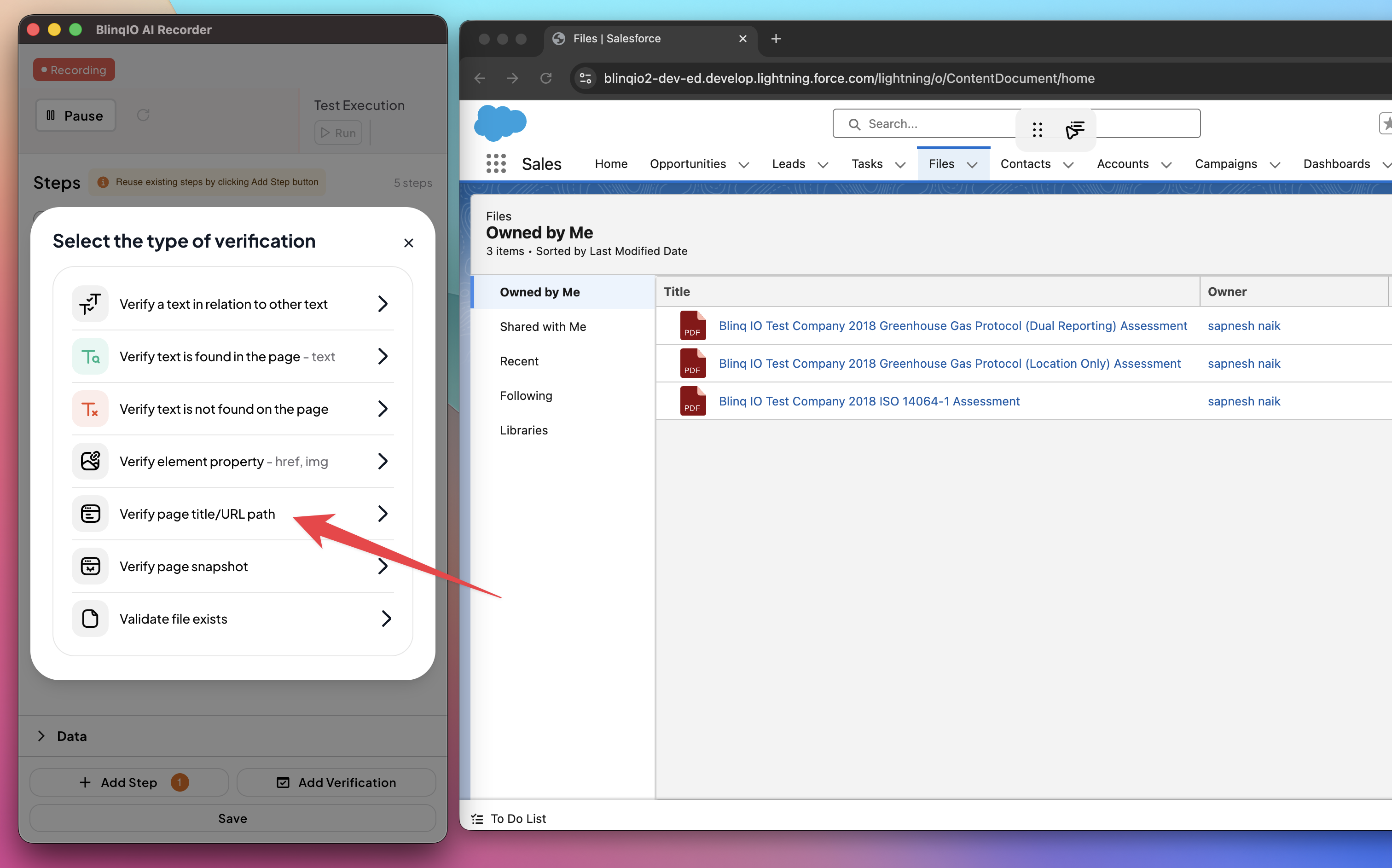Click the element picker cursor icon
1392x868 pixels.
pyautogui.click(x=1074, y=130)
